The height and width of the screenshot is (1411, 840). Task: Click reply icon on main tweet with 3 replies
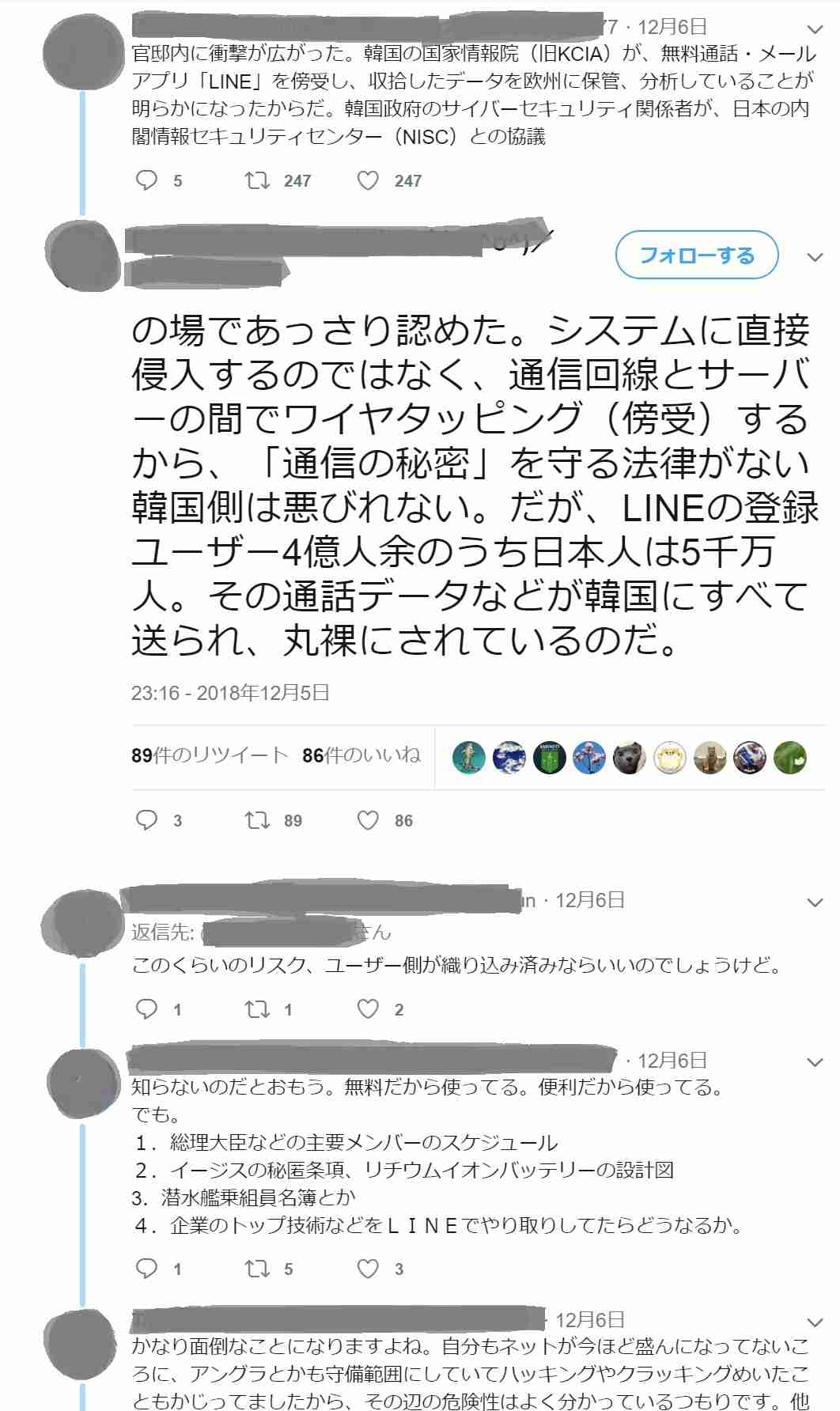point(147,820)
